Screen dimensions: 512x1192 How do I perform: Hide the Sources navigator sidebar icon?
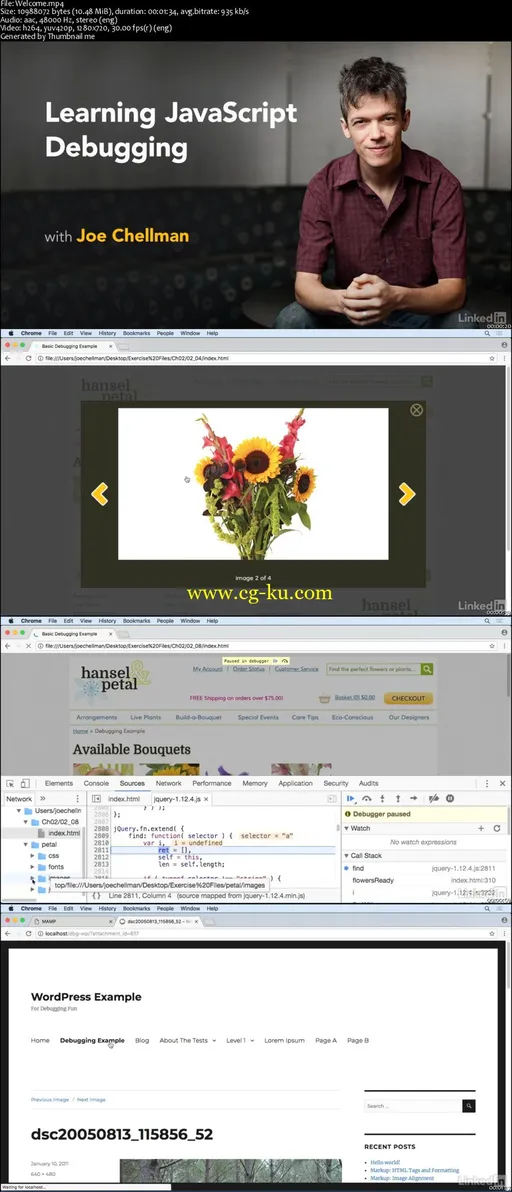[x=96, y=799]
